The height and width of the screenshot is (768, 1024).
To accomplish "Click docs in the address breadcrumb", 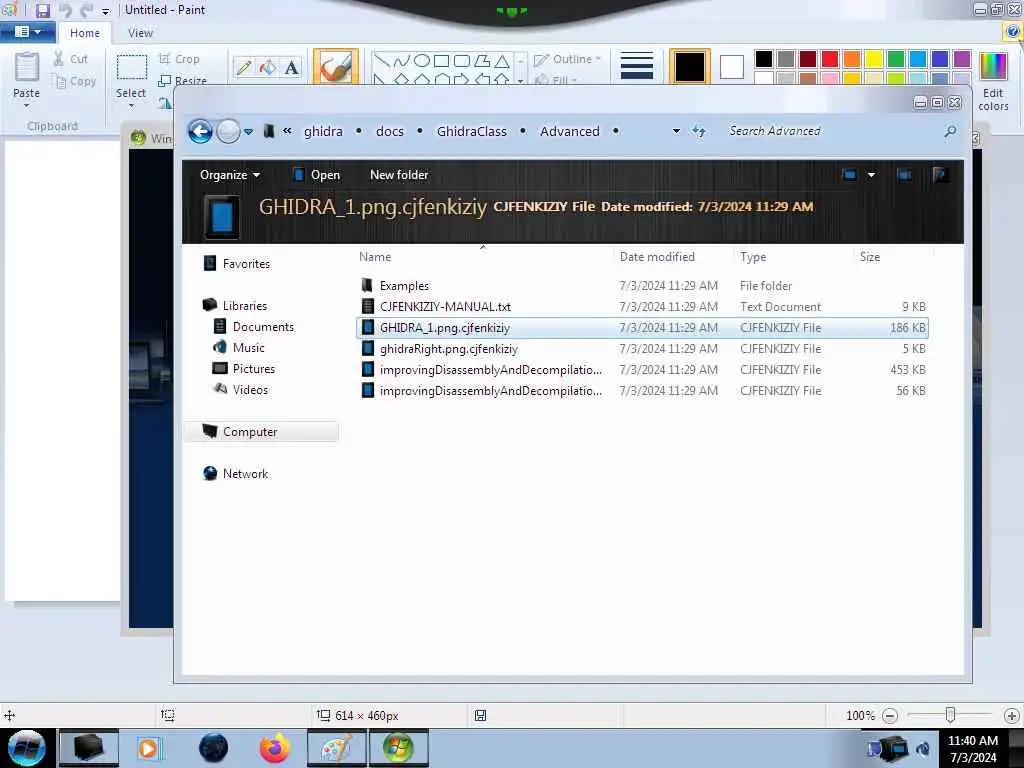I will pyautogui.click(x=390, y=131).
